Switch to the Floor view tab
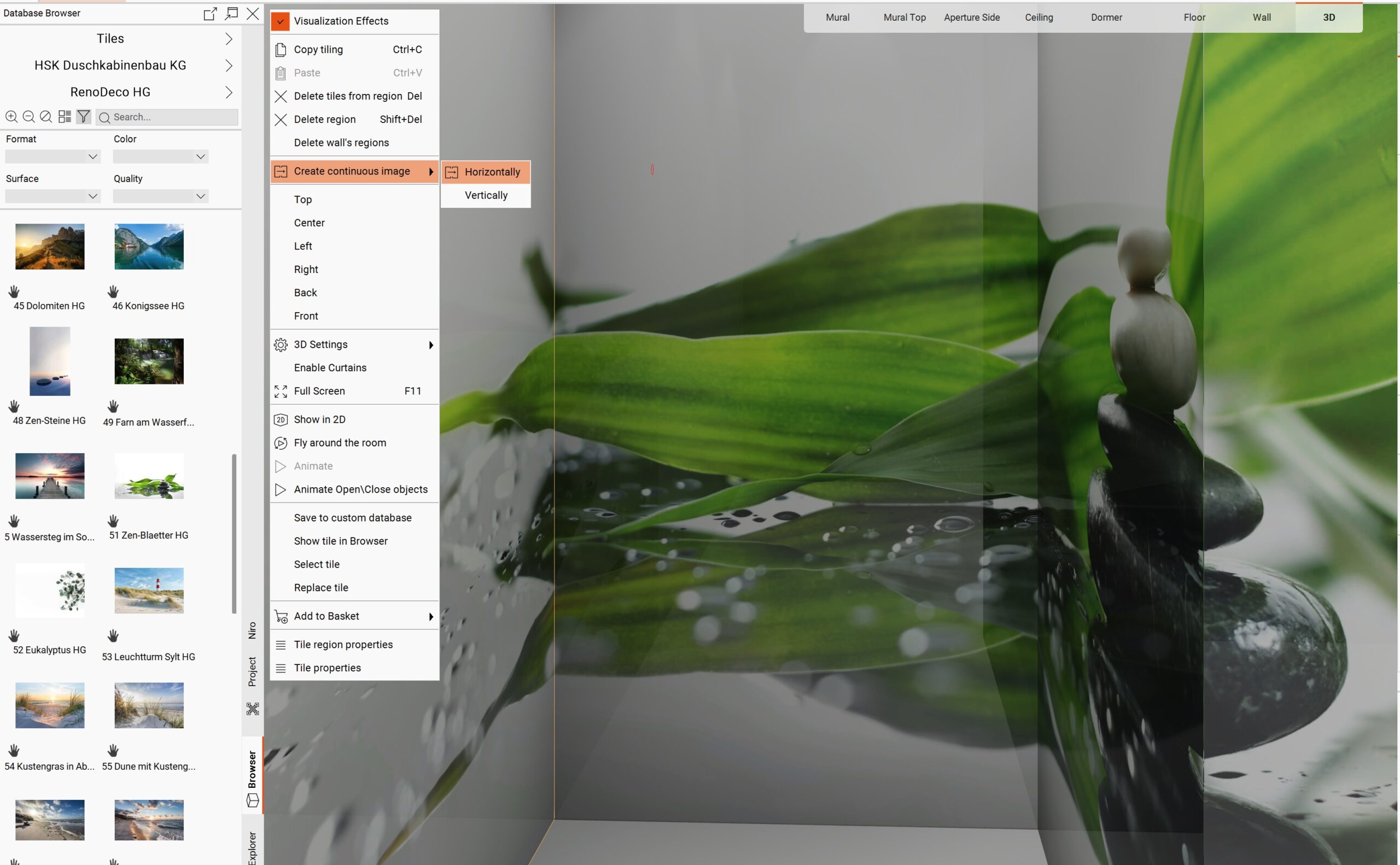The image size is (1400, 865). [1194, 17]
